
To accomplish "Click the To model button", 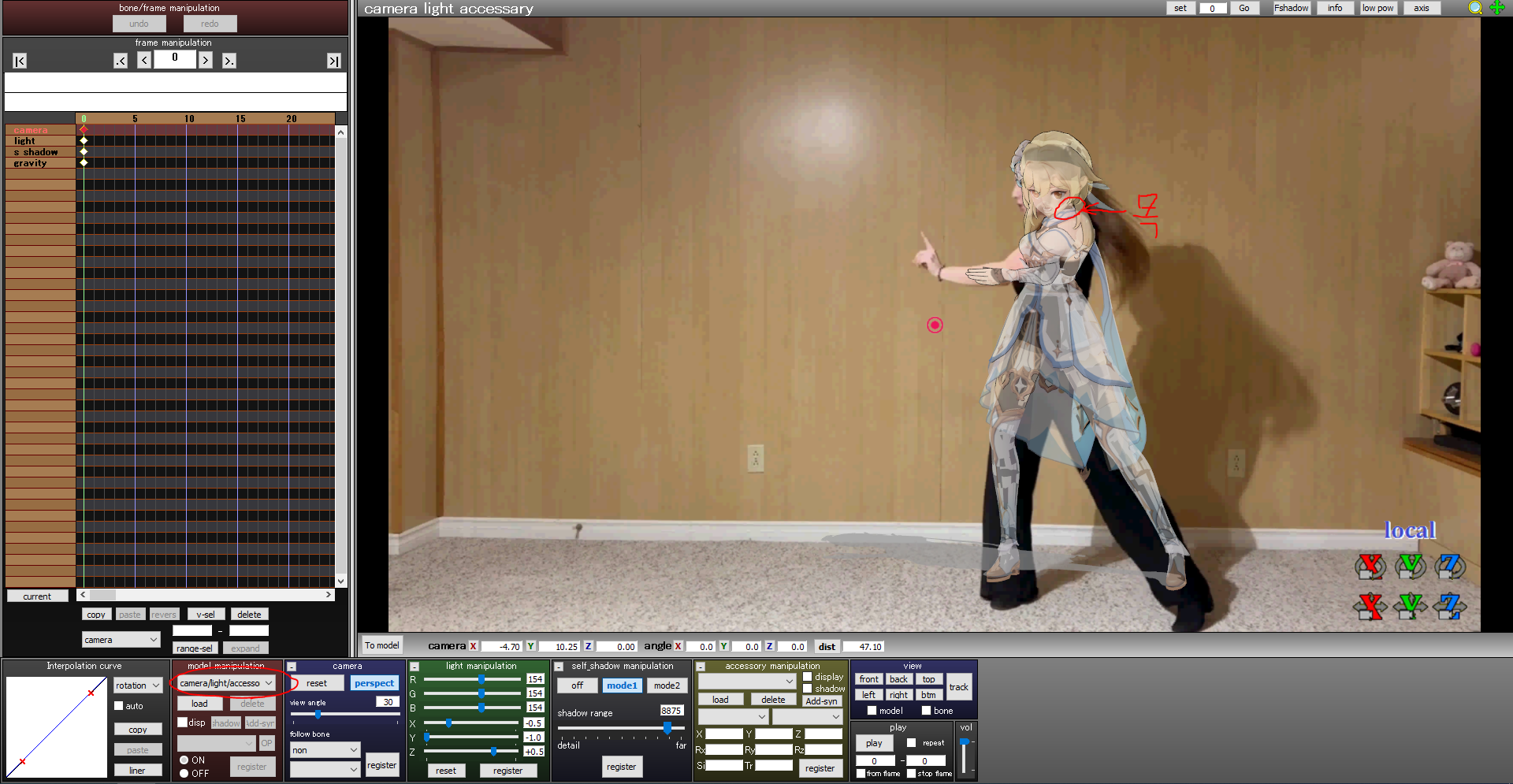I will pos(382,645).
